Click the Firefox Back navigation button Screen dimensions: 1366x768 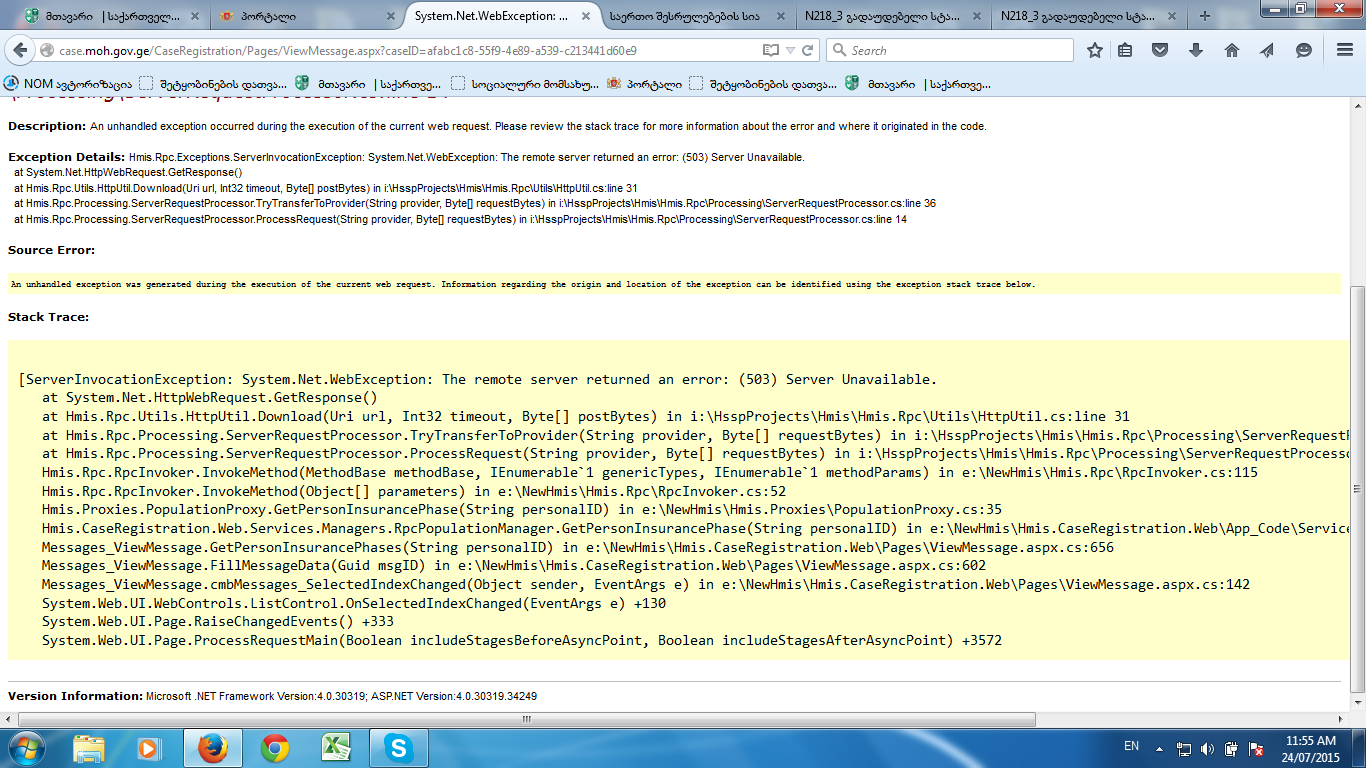(x=20, y=51)
